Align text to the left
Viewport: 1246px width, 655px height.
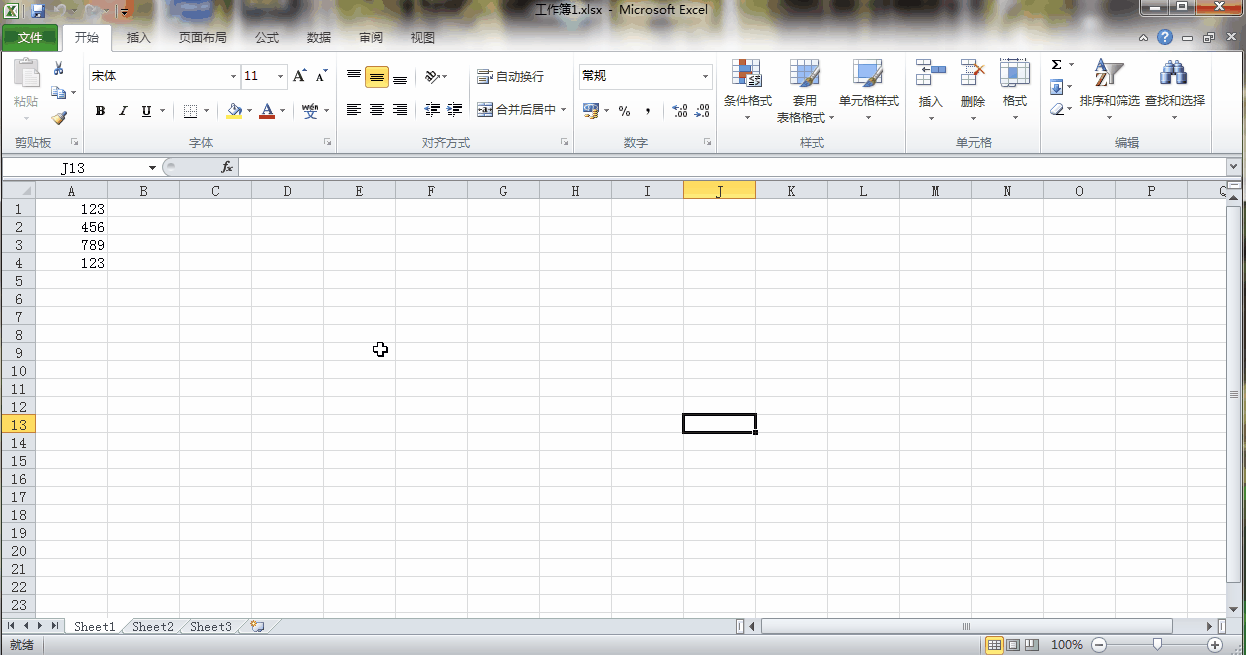coord(354,110)
